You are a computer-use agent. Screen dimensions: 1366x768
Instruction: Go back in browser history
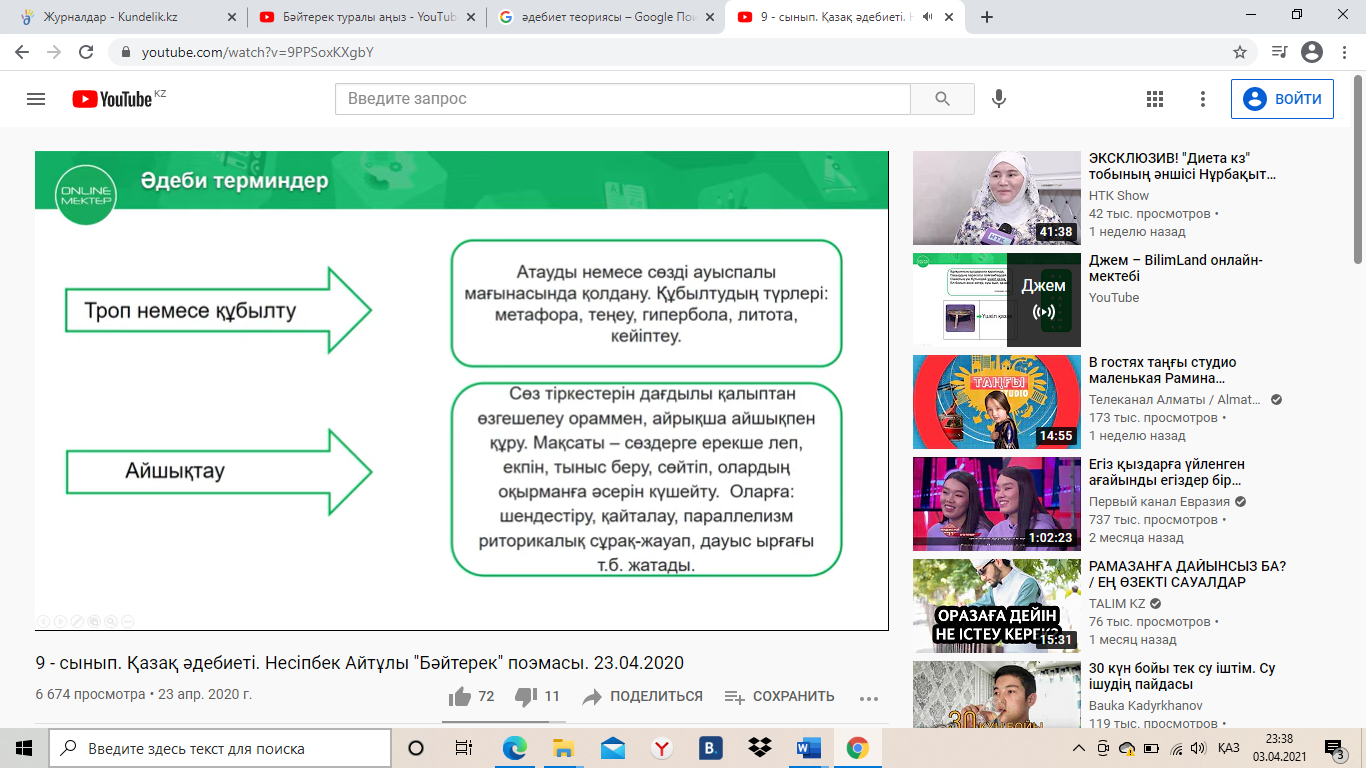pyautogui.click(x=24, y=52)
